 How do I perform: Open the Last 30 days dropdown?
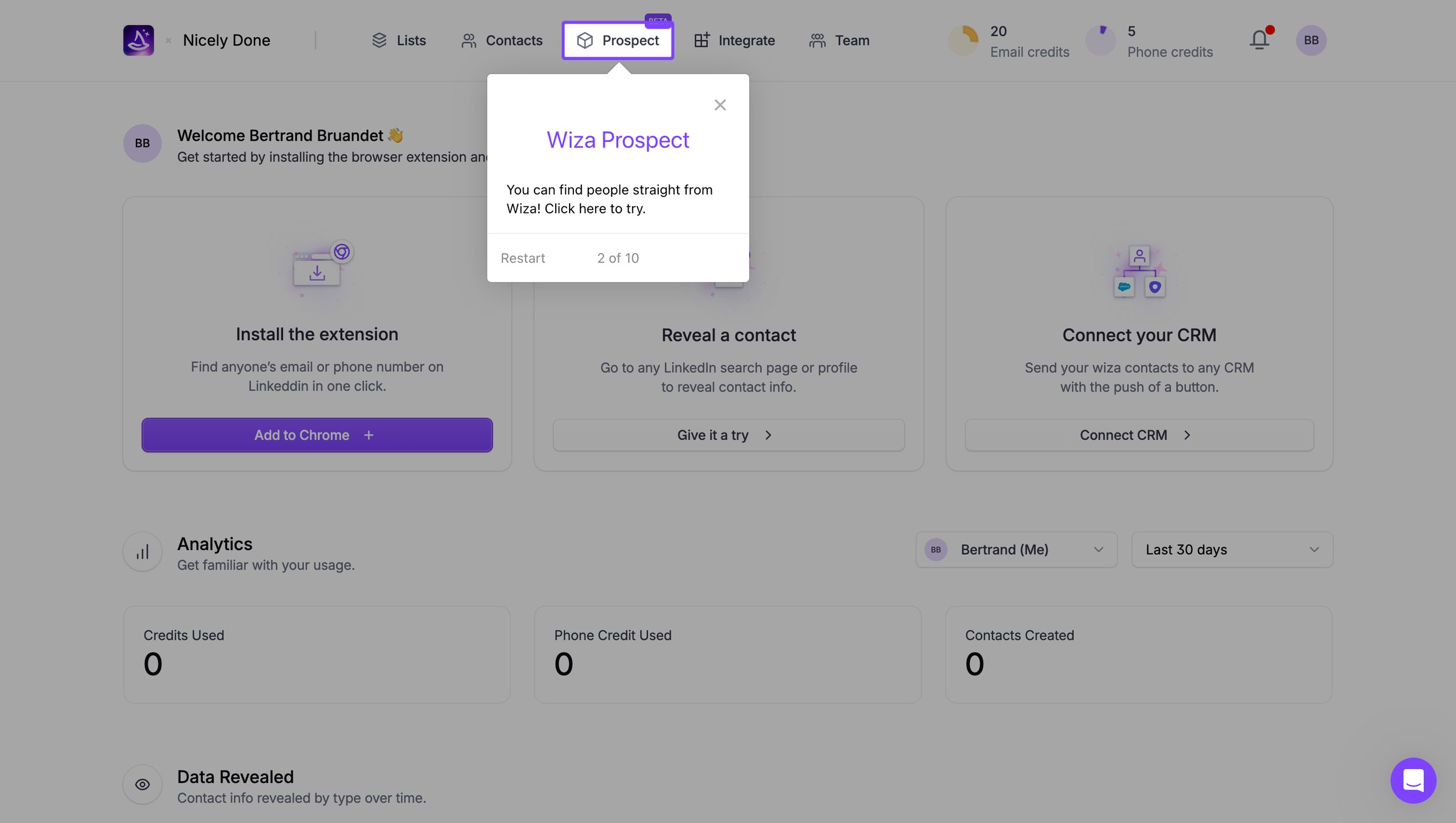click(1232, 549)
